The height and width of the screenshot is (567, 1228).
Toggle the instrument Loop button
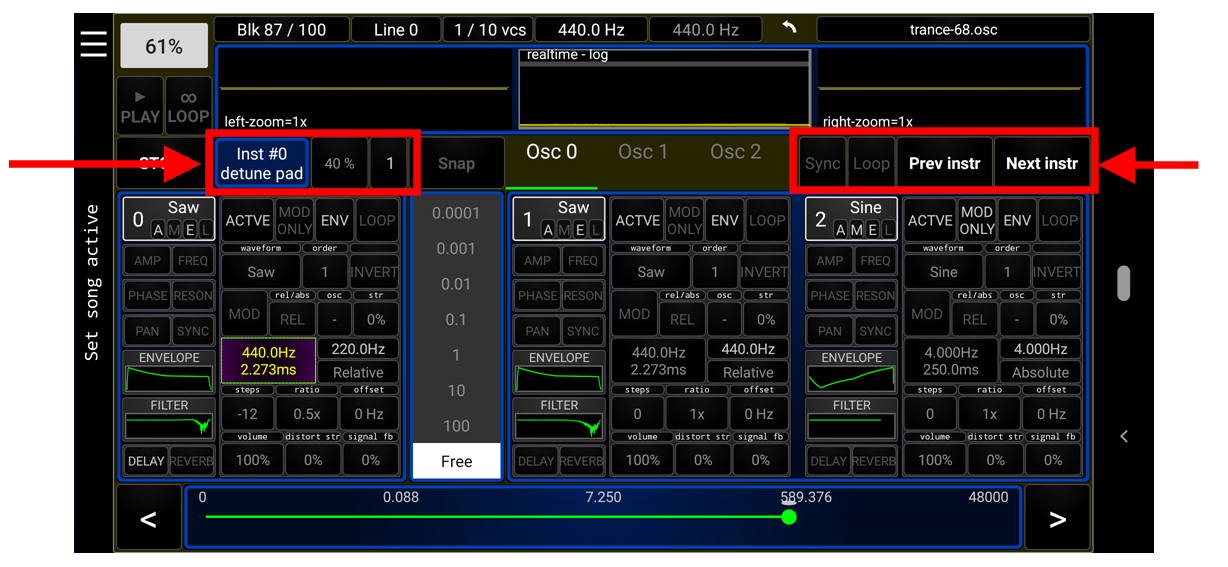(871, 163)
